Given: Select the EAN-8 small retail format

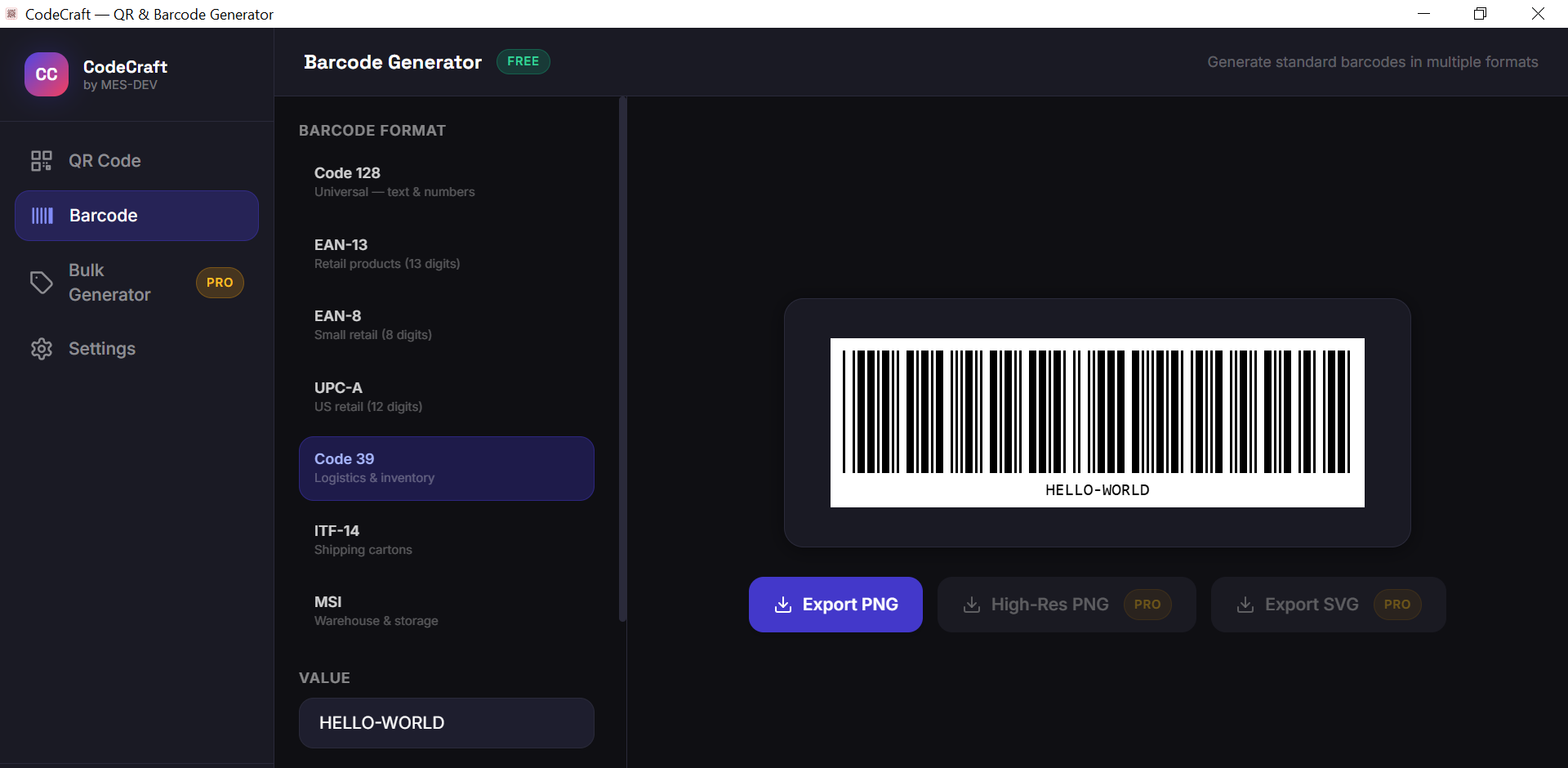Looking at the screenshot, I should pyautogui.click(x=446, y=325).
